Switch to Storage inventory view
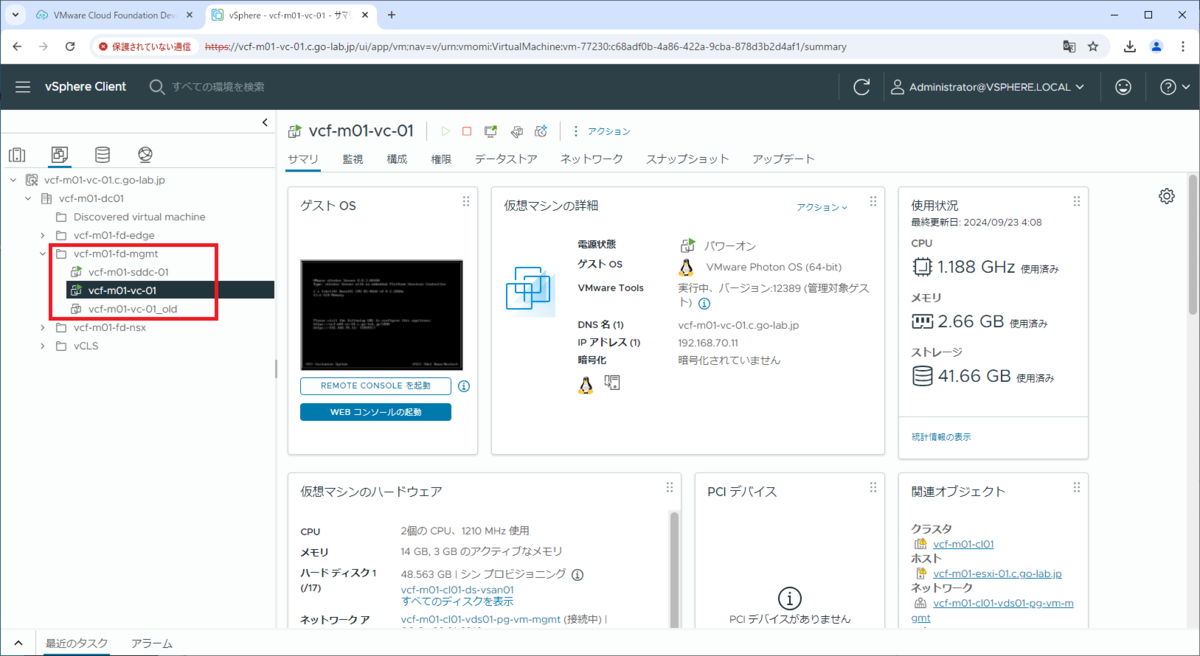This screenshot has height=656, width=1200. point(102,155)
